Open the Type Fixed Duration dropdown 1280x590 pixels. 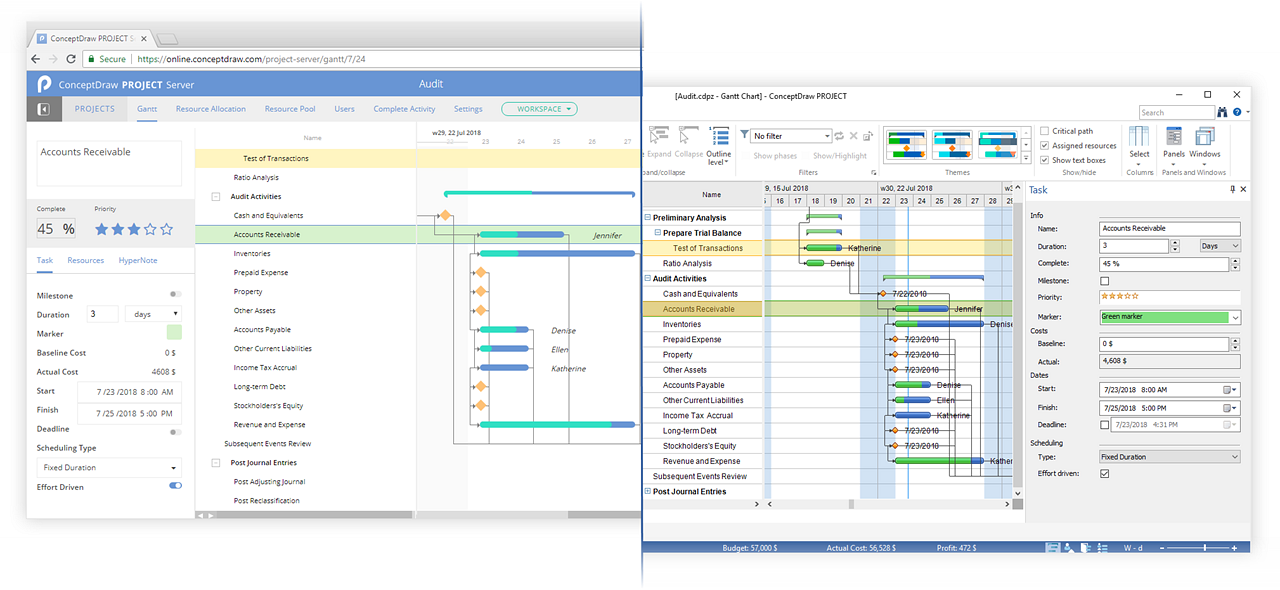(x=1169, y=457)
